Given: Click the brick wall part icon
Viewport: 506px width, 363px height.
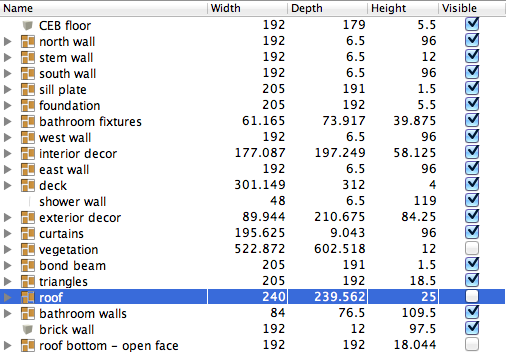Looking at the screenshot, I should coord(28,330).
